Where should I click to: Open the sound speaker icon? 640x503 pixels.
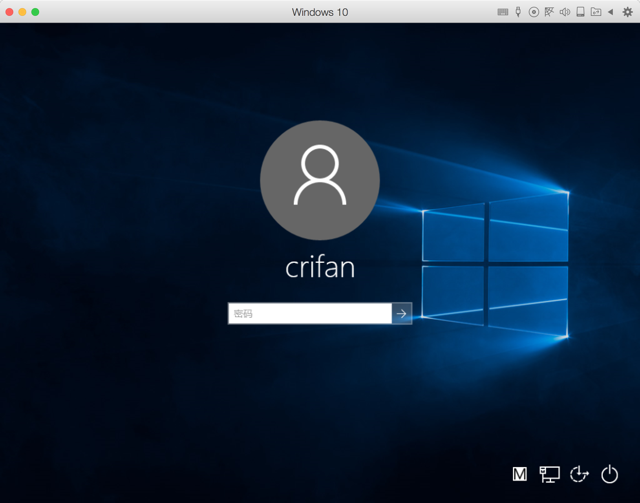click(565, 12)
